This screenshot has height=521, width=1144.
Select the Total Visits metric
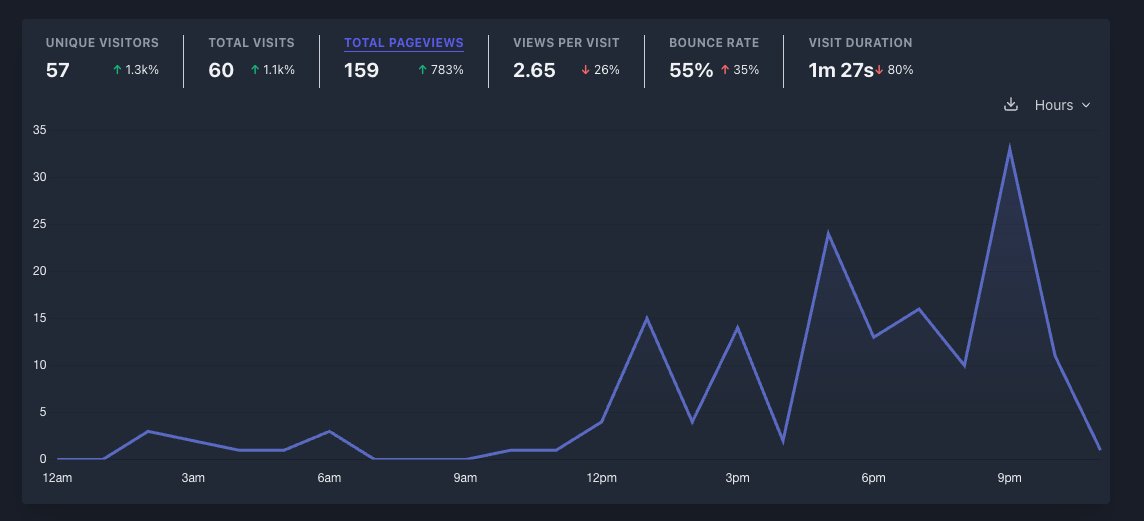[251, 43]
